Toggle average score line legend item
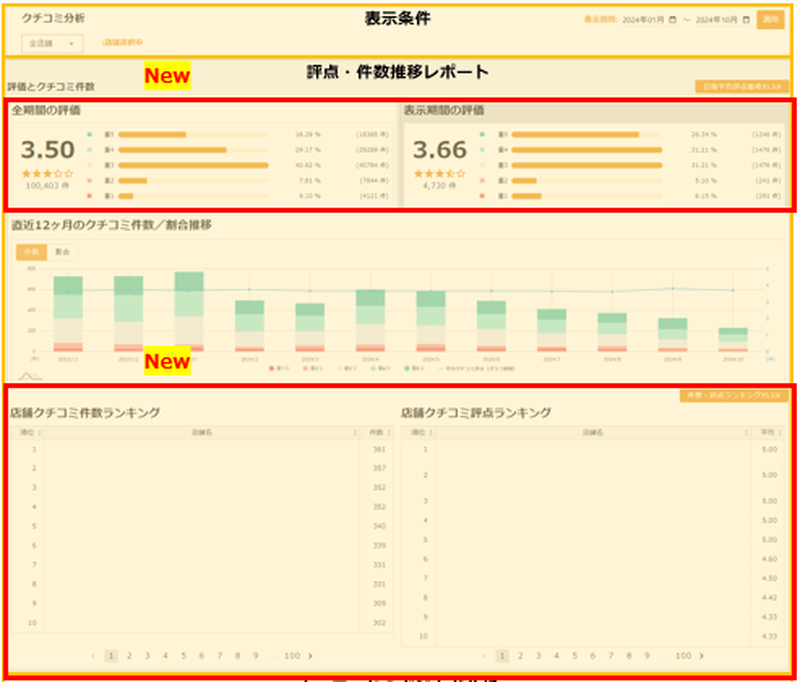 [x=448, y=369]
